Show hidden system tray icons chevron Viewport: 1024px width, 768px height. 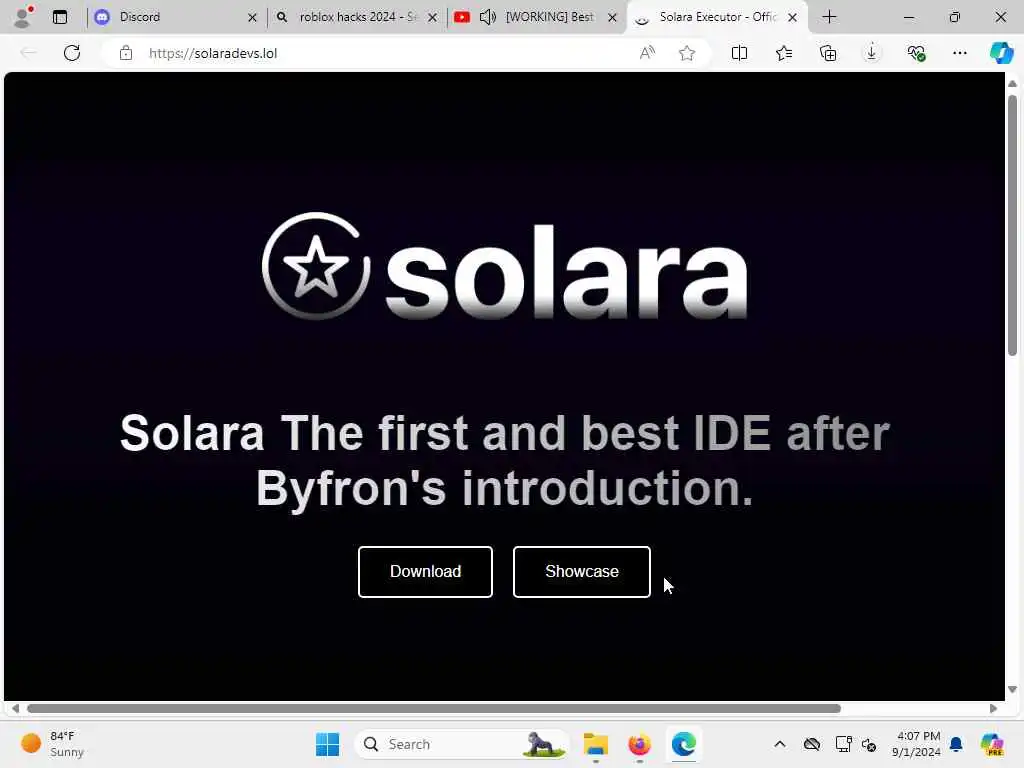(780, 744)
